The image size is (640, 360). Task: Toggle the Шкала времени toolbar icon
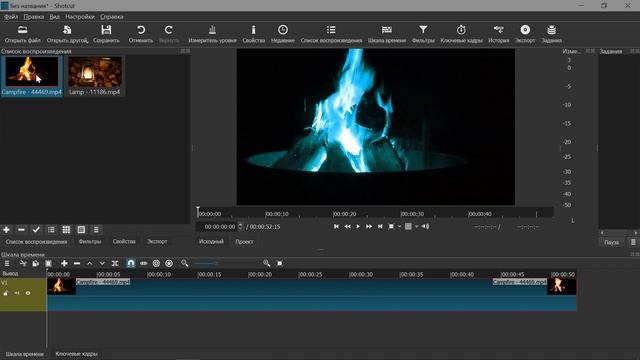(387, 34)
